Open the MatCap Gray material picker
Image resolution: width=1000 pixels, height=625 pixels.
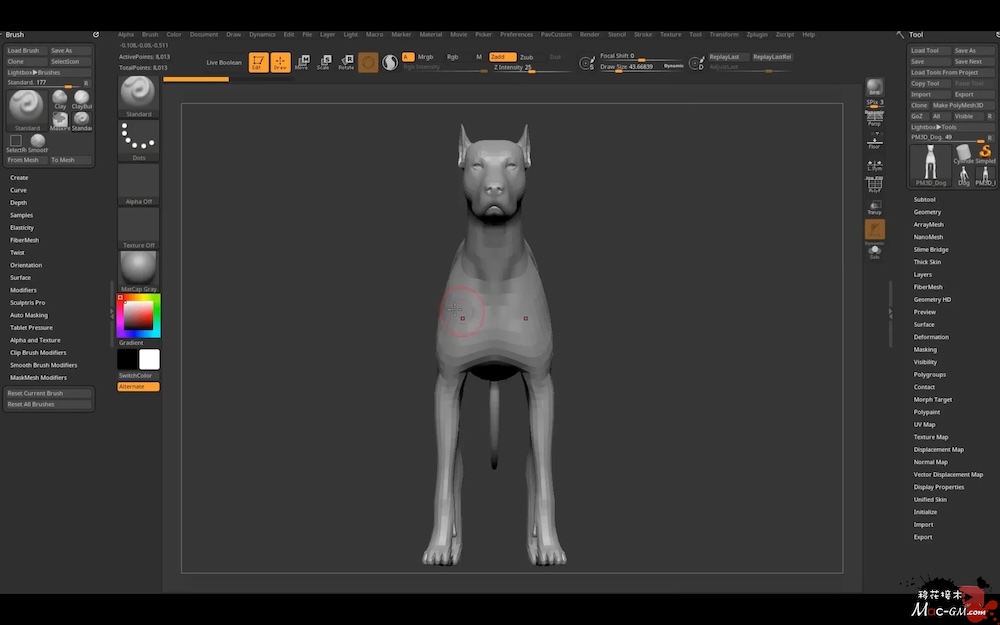coord(139,270)
